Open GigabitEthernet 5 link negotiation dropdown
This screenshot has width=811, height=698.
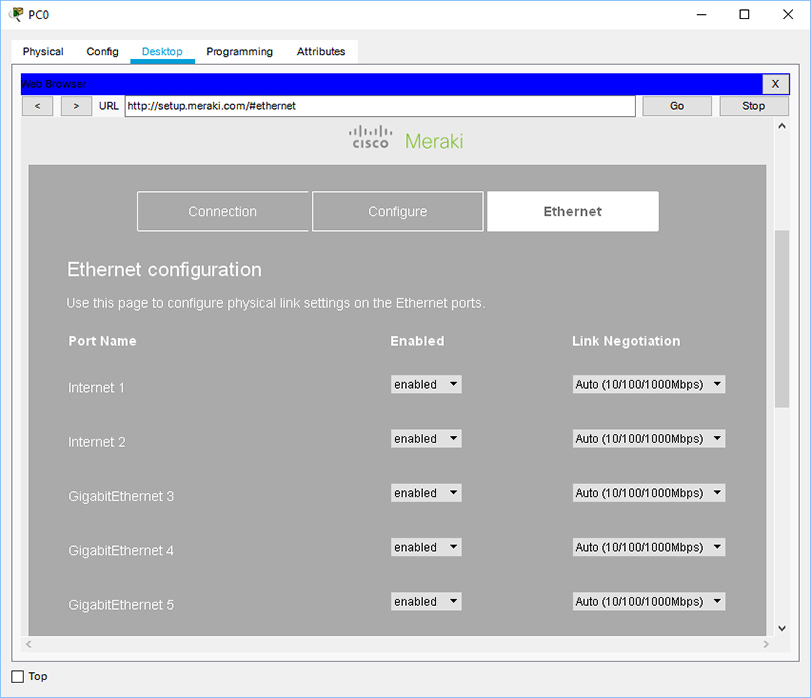click(649, 601)
